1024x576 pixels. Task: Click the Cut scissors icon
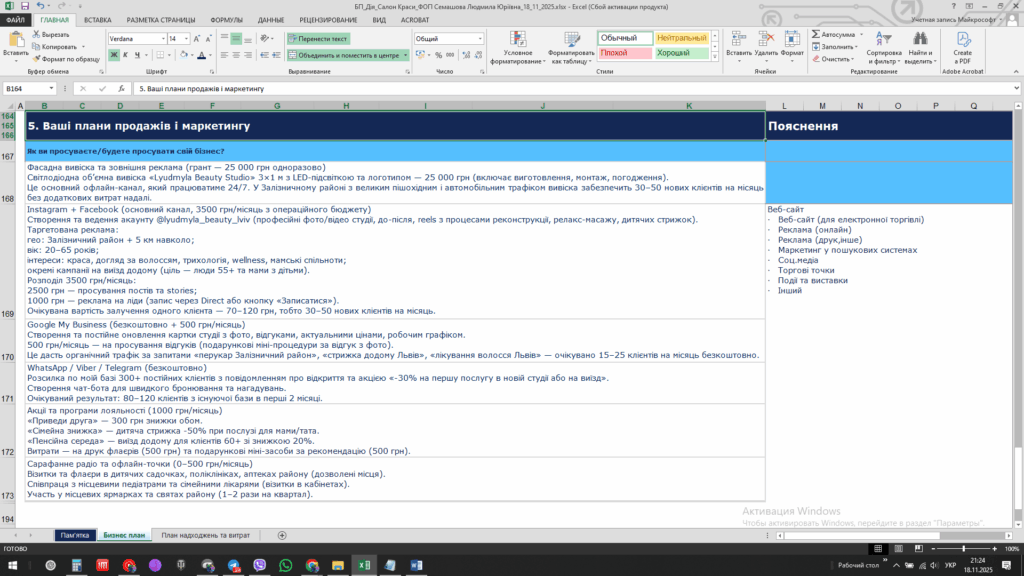[x=37, y=34]
